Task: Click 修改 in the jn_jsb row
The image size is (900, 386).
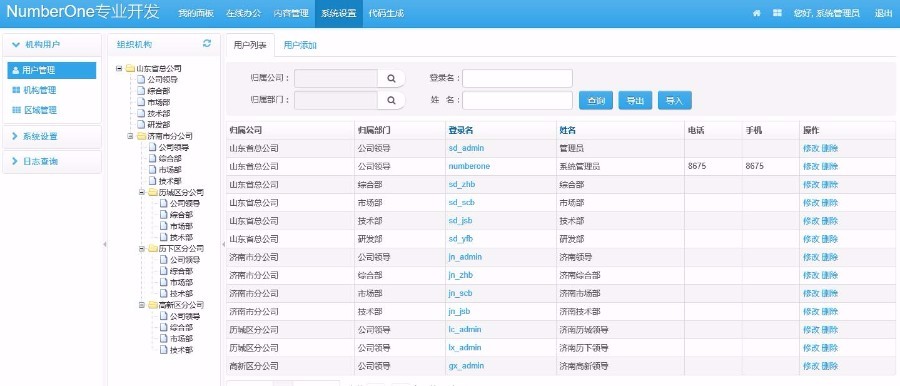Action: pos(811,311)
